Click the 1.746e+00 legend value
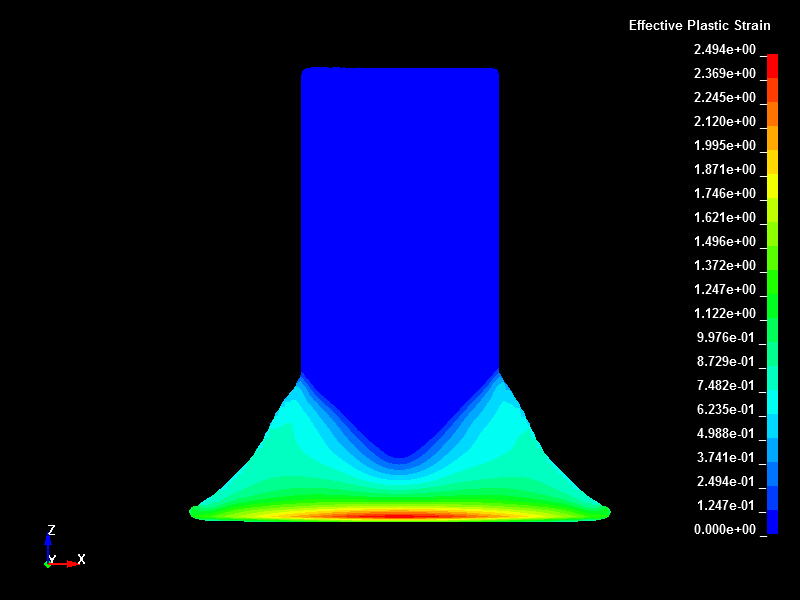The image size is (800, 600). 725,193
